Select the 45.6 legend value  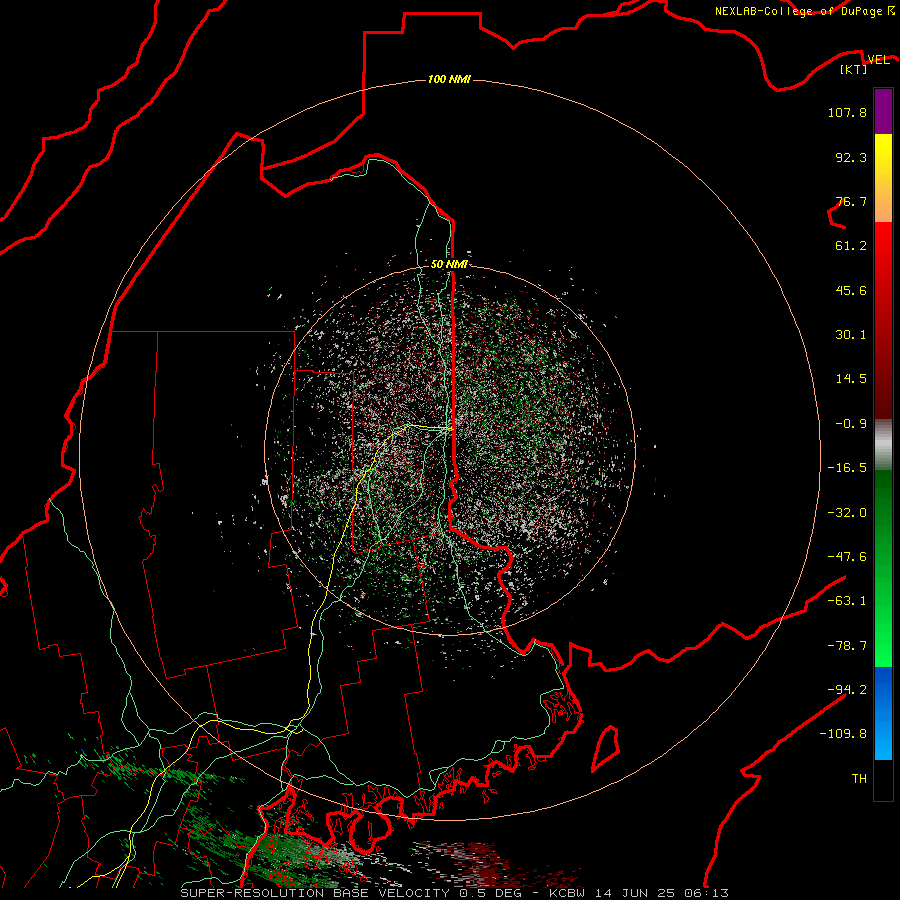(851, 290)
